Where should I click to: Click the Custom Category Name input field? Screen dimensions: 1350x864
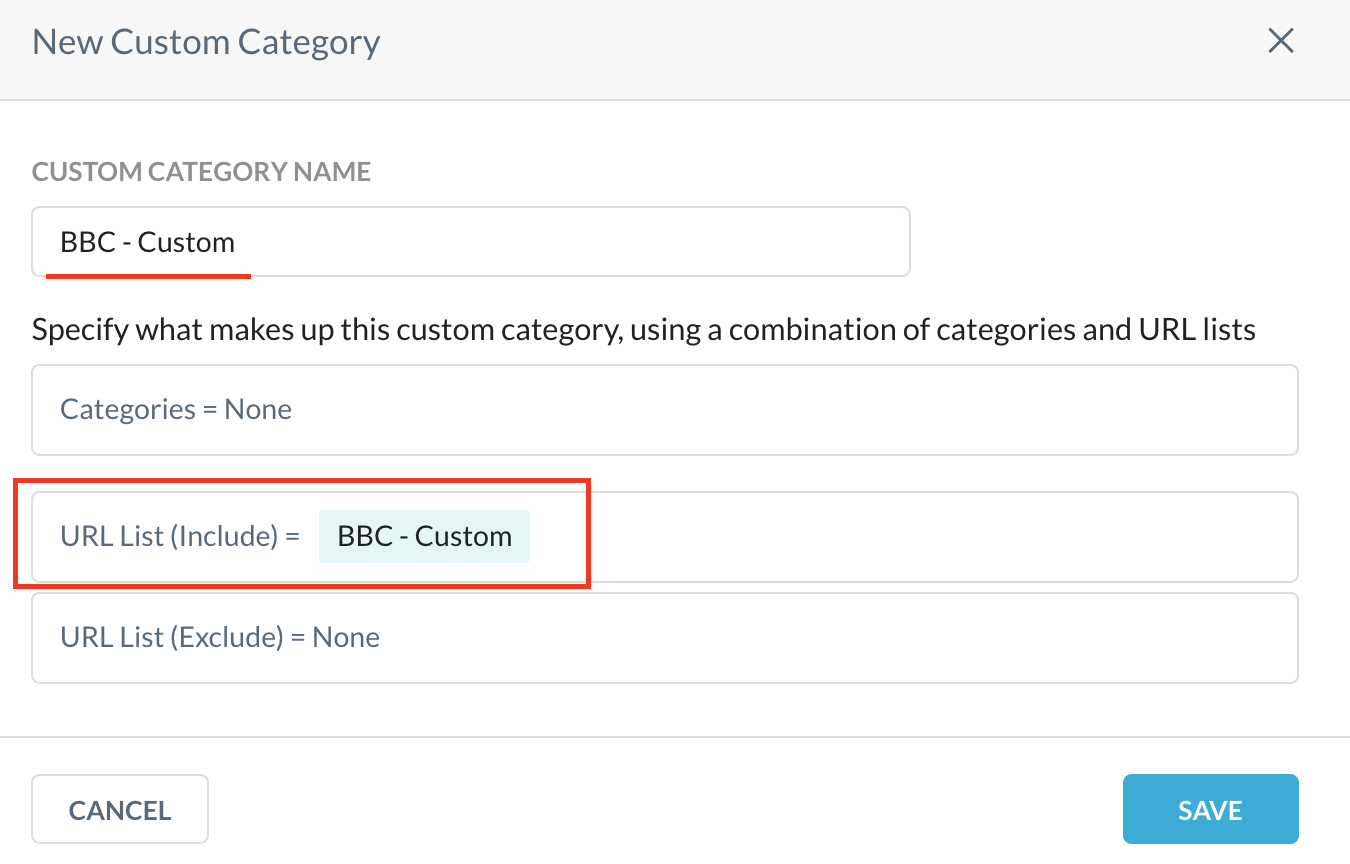point(471,241)
